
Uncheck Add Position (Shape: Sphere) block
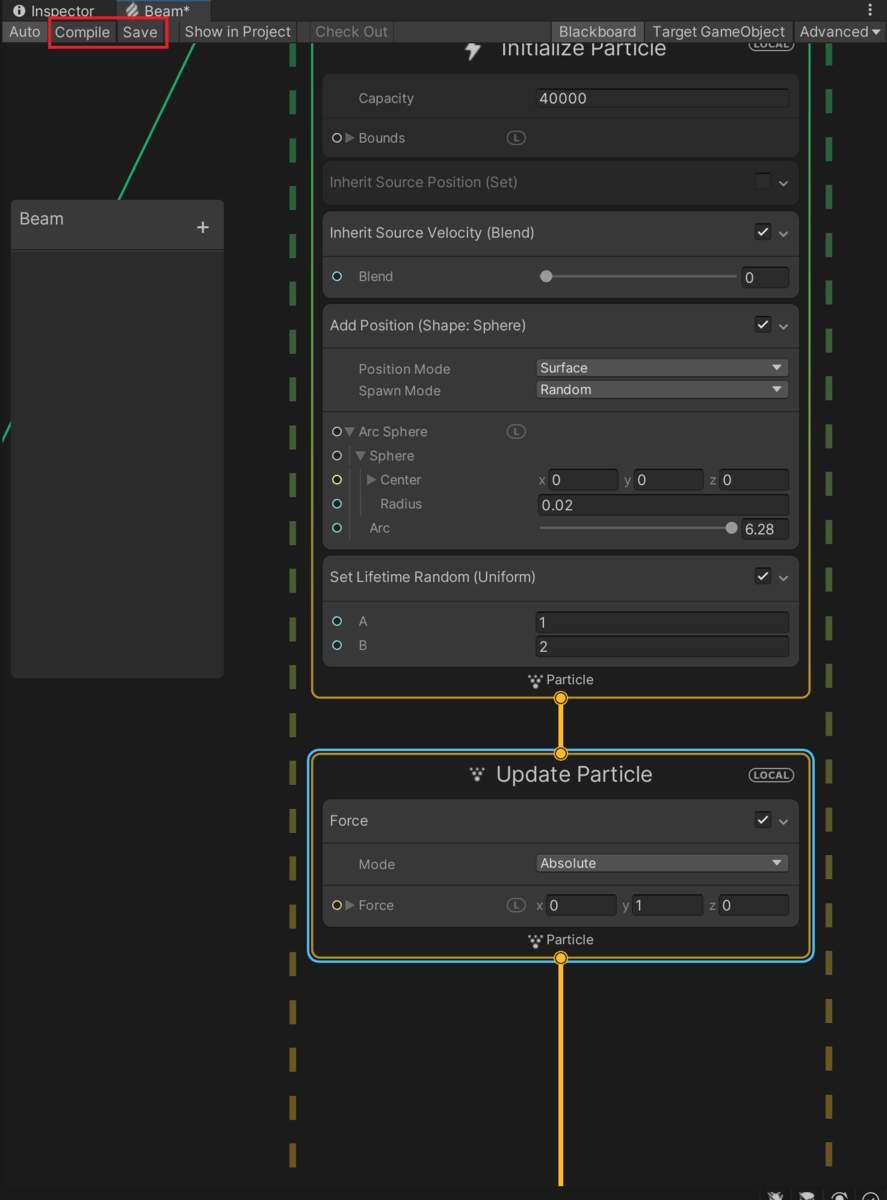763,325
